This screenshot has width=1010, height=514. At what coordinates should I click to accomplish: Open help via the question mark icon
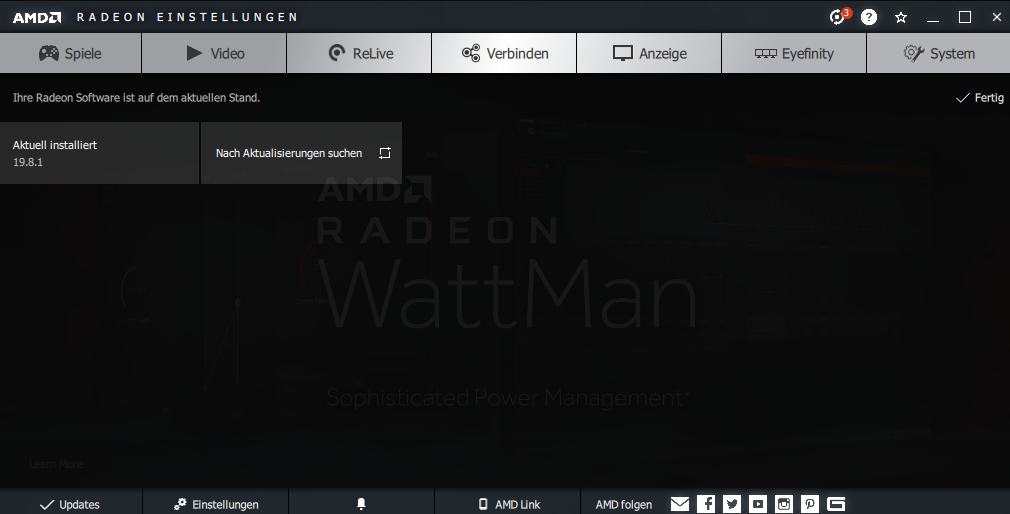tap(869, 17)
